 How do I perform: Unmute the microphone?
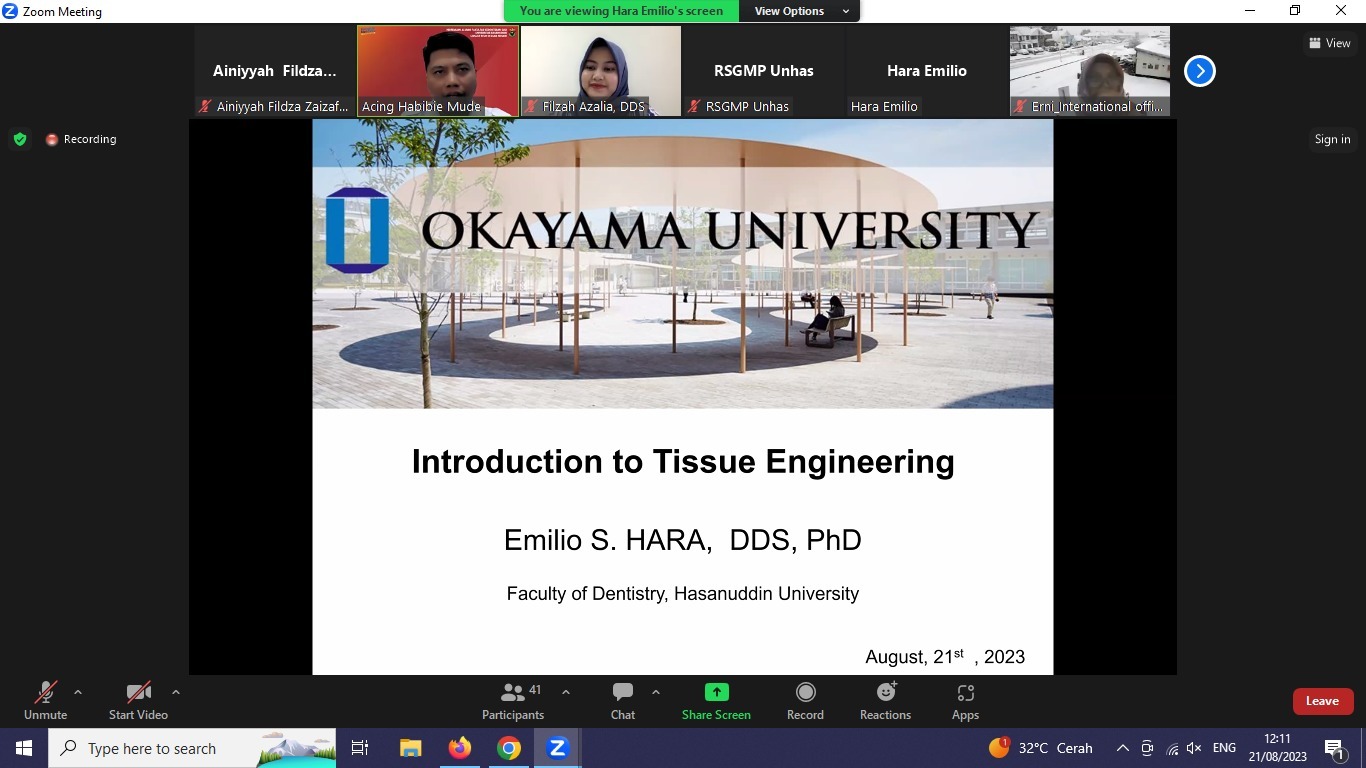tap(46, 701)
